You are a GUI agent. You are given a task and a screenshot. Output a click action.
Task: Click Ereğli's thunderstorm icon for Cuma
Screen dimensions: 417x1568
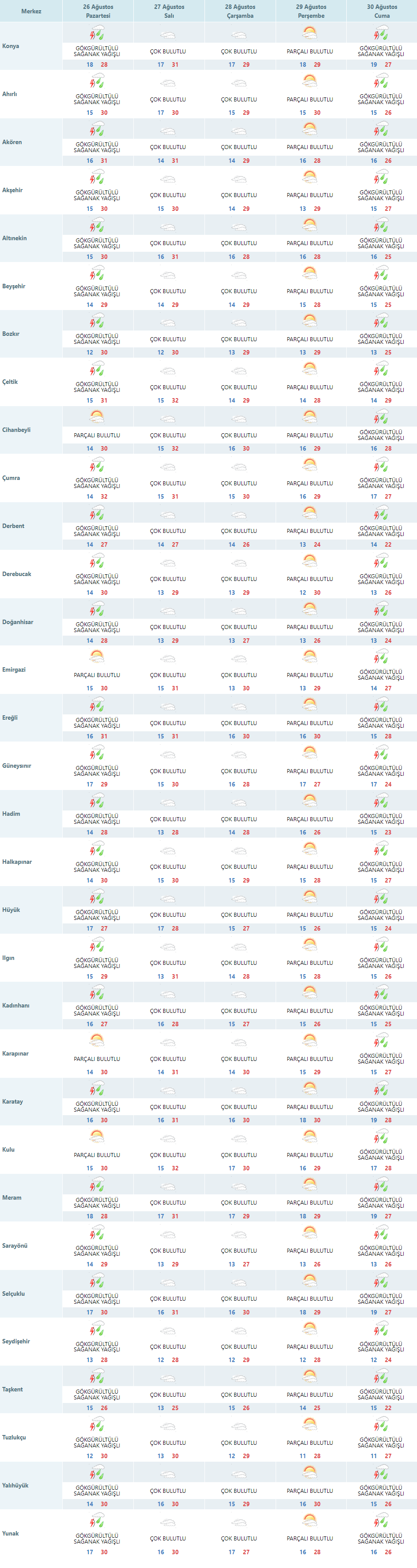point(381,705)
